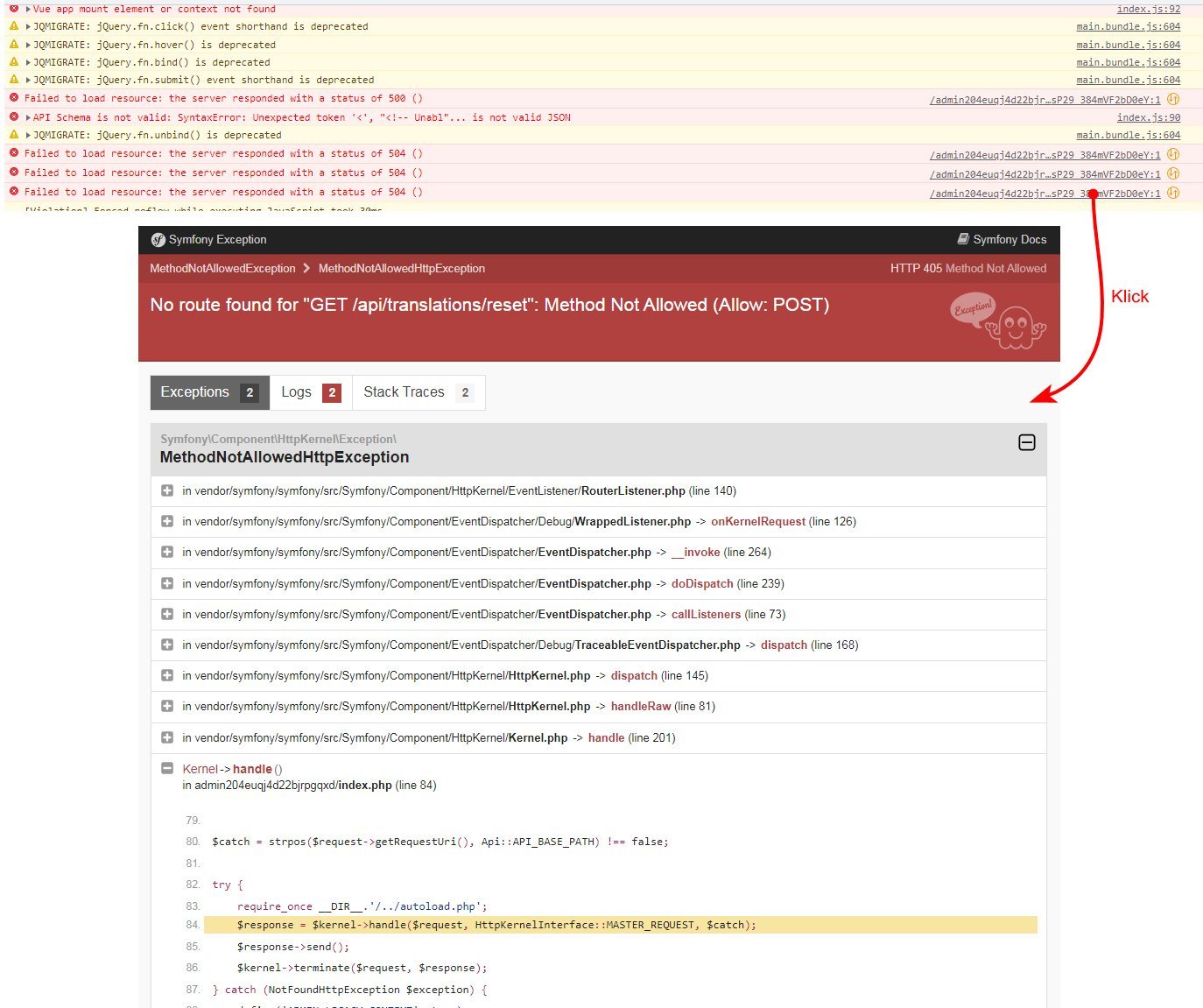Click the onKernelRequest method name
Screen dimensions: 1203x1008
[758, 521]
